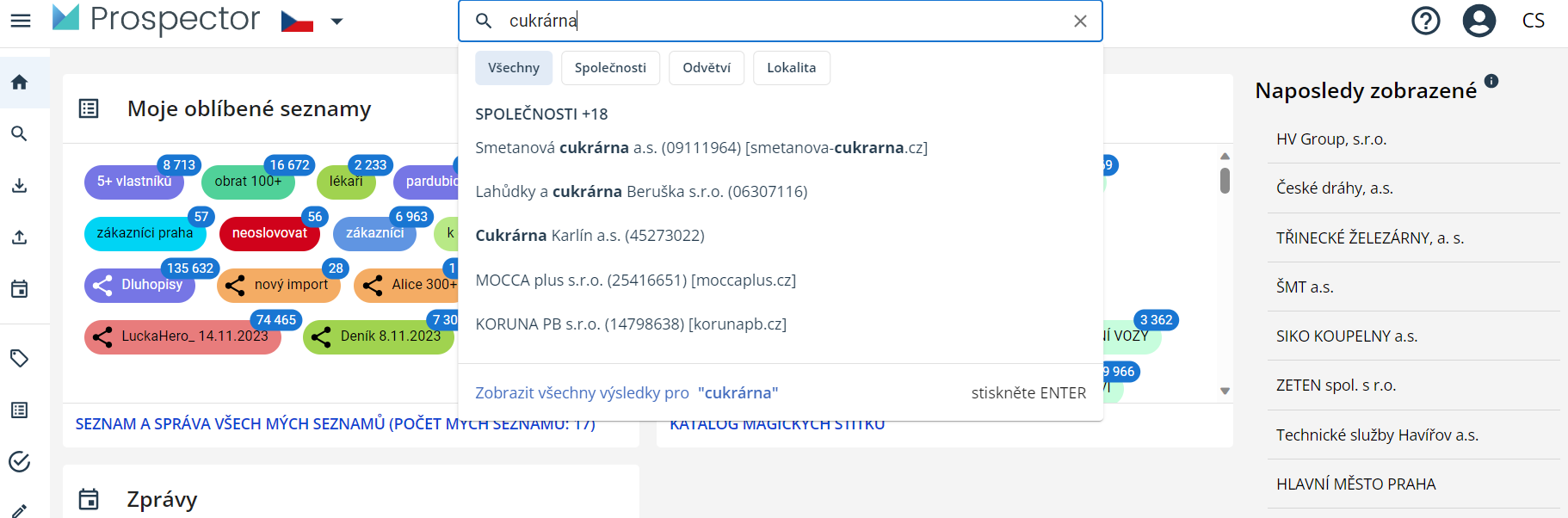Open the "zákazníci praha" list tag
This screenshot has width=1568, height=518.
[145, 233]
